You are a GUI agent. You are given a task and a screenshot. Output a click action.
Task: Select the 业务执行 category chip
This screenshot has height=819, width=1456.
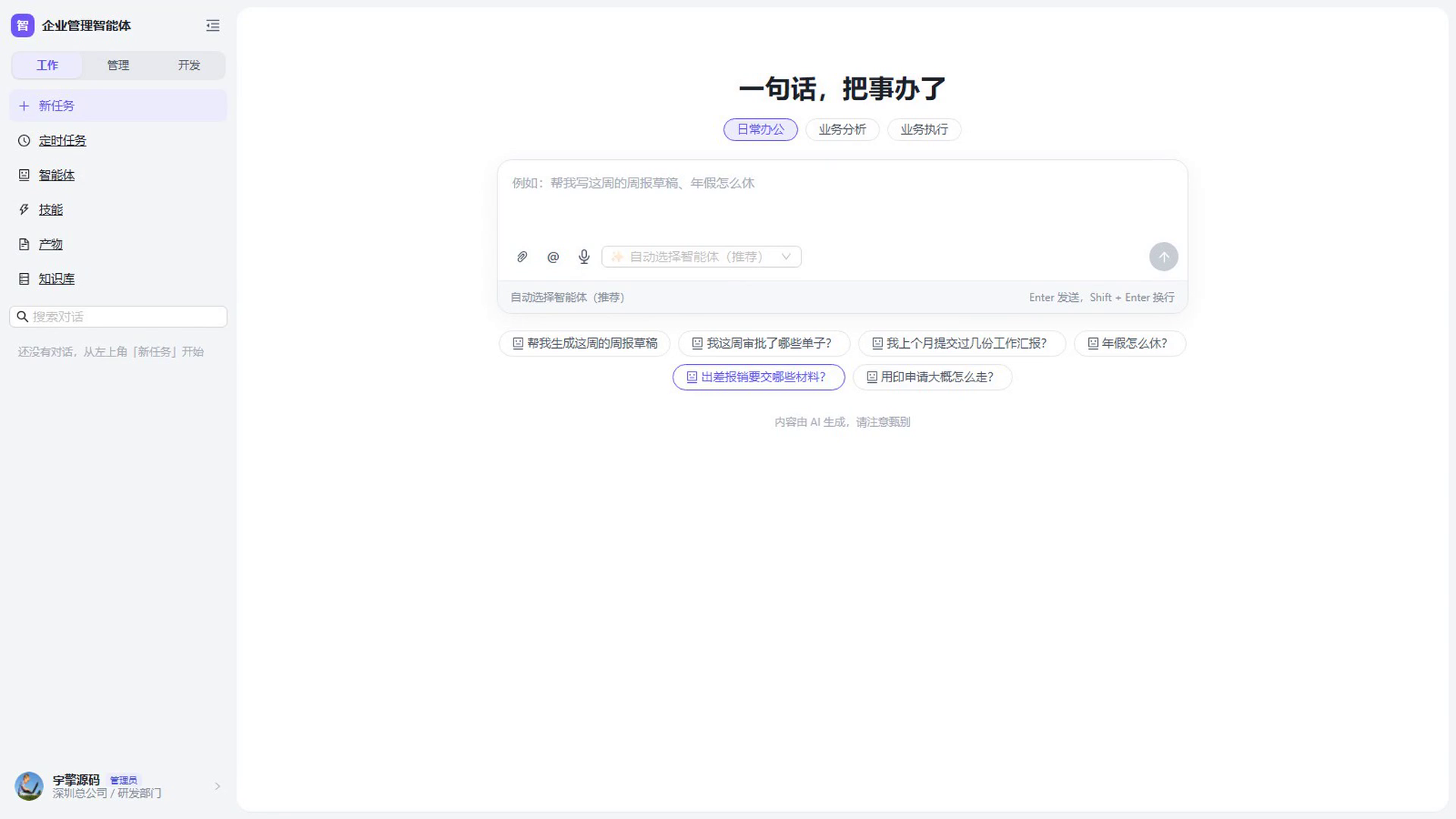pyautogui.click(x=924, y=130)
